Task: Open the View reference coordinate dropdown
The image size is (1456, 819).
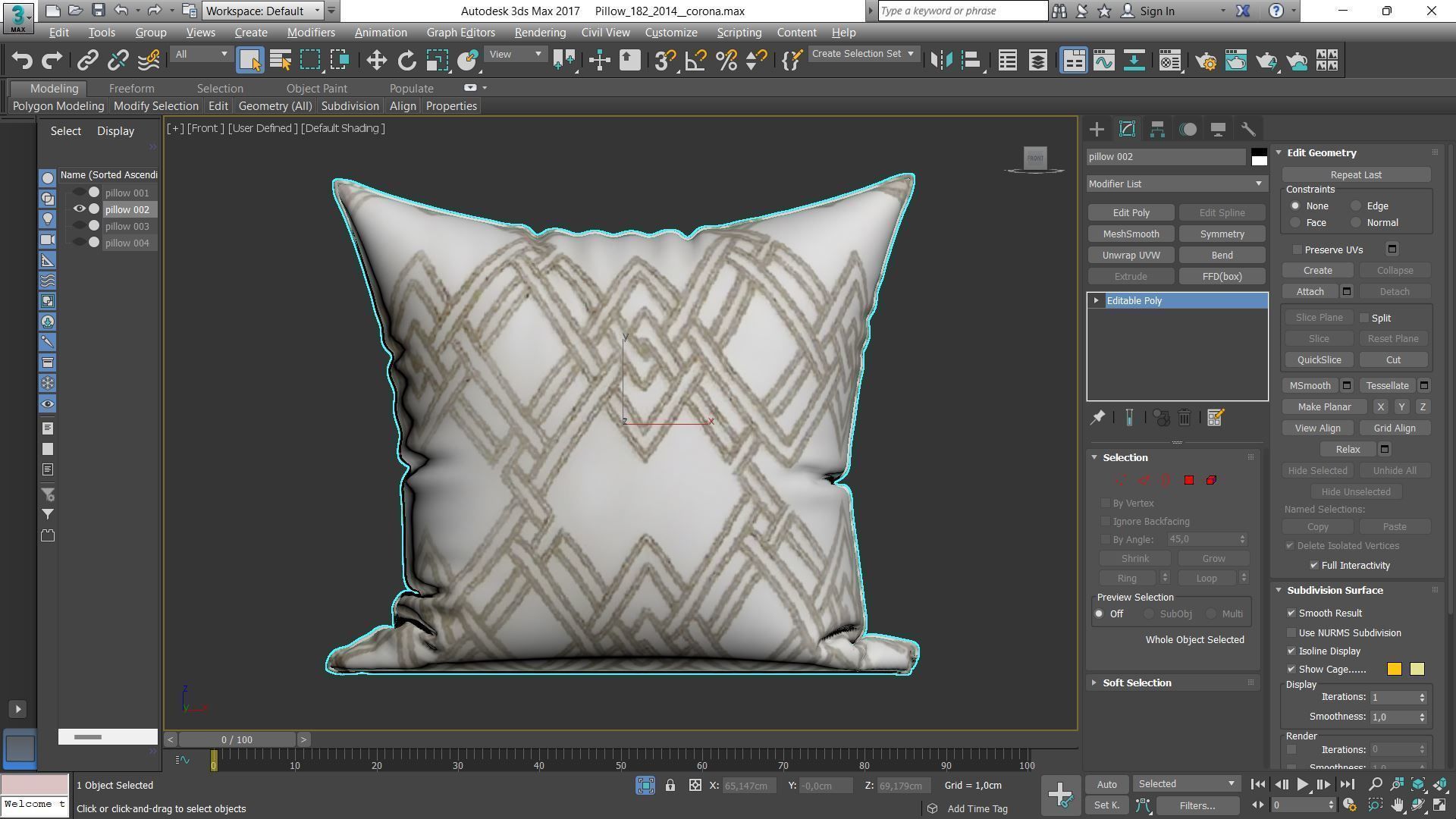Action: click(x=515, y=54)
